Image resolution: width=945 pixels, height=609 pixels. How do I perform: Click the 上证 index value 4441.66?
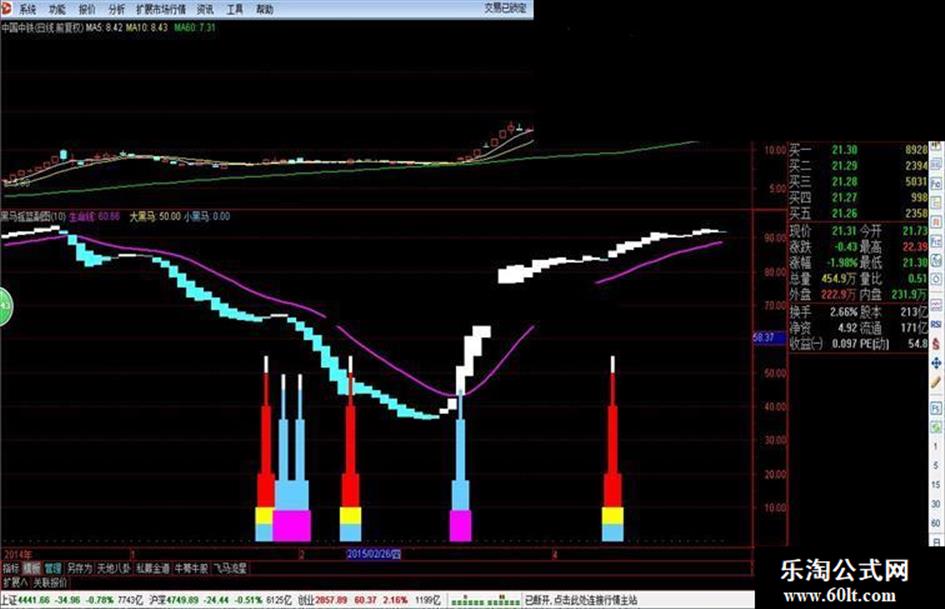[36, 600]
